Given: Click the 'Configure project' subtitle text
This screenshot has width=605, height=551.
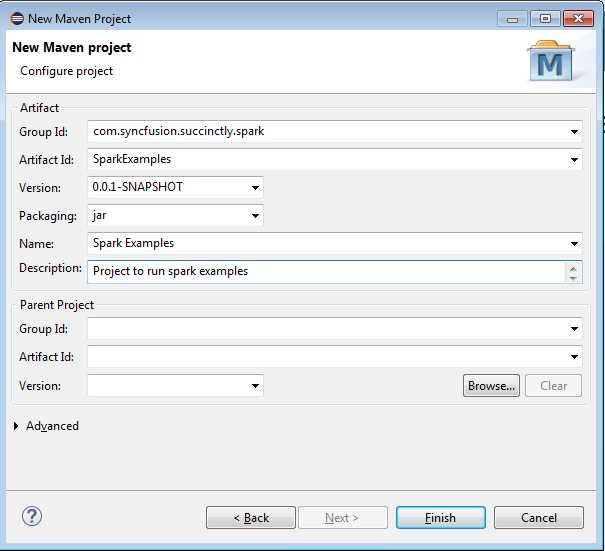Looking at the screenshot, I should (x=66, y=71).
